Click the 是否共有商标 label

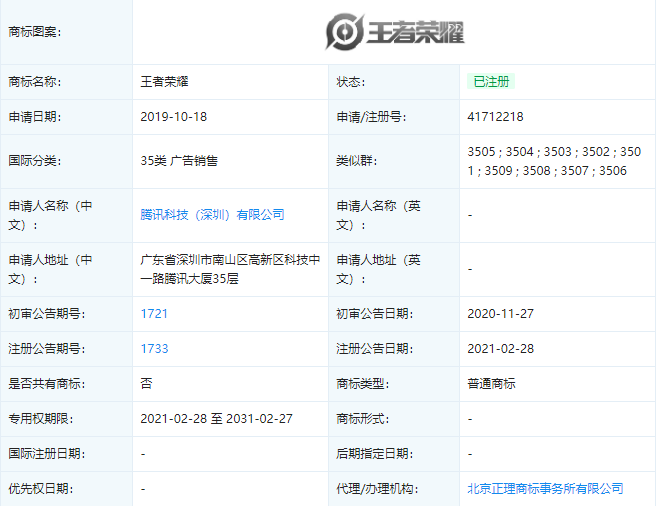[47, 384]
